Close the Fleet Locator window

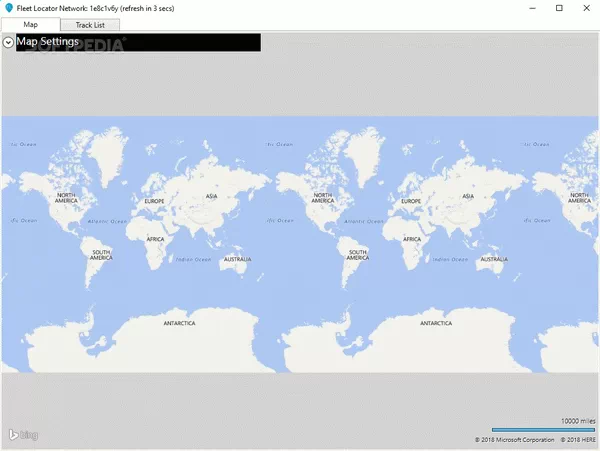tap(586, 8)
